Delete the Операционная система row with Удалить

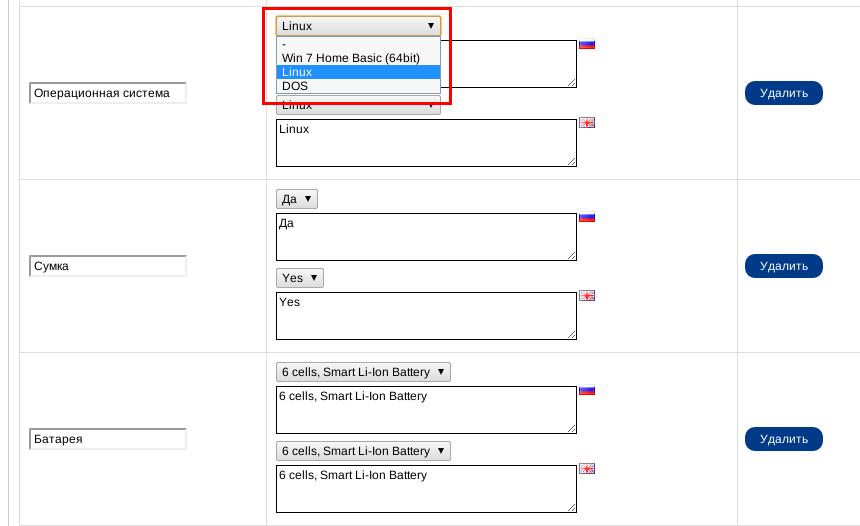[784, 93]
